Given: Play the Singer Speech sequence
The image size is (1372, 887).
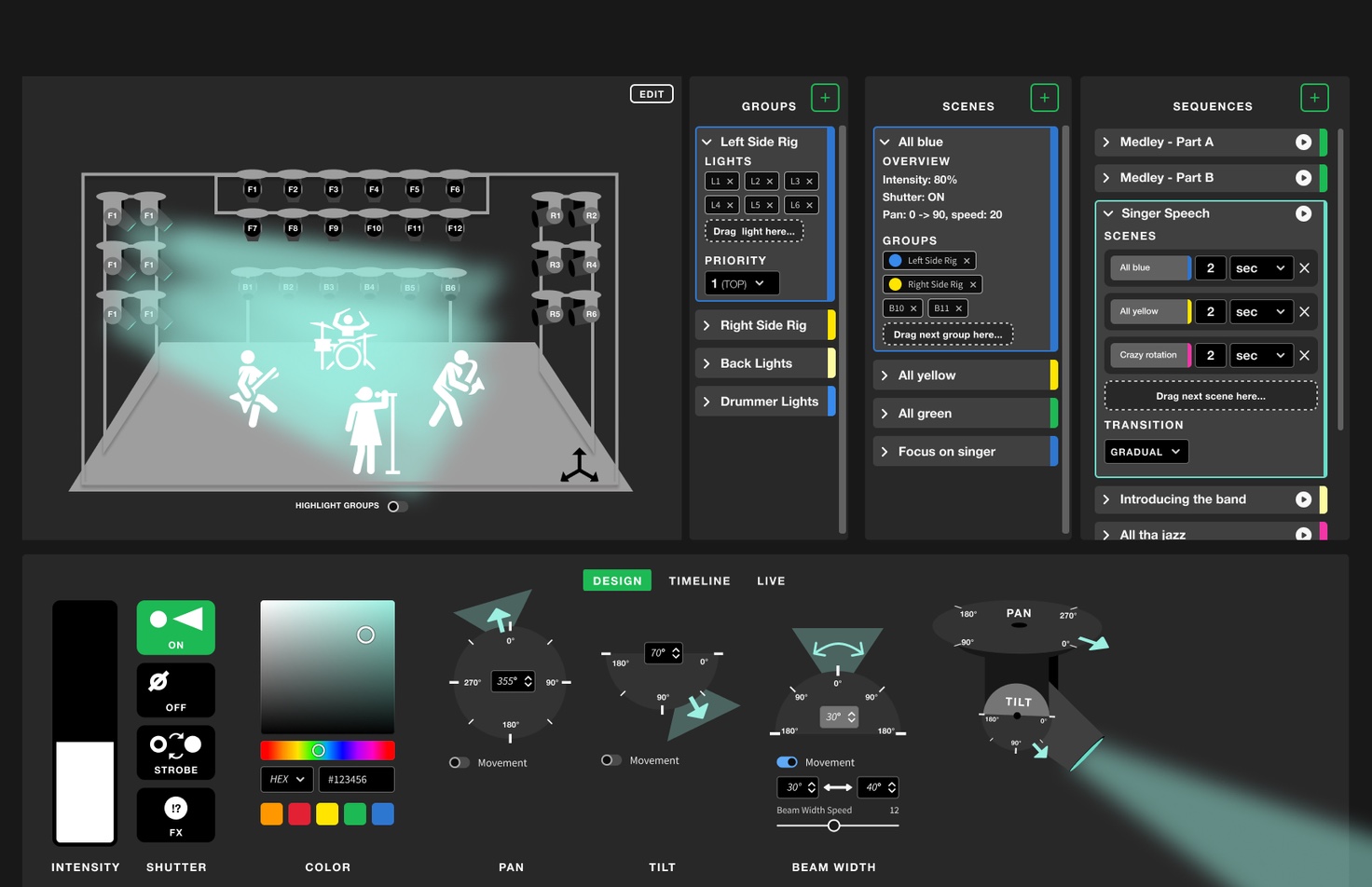Looking at the screenshot, I should point(1303,213).
